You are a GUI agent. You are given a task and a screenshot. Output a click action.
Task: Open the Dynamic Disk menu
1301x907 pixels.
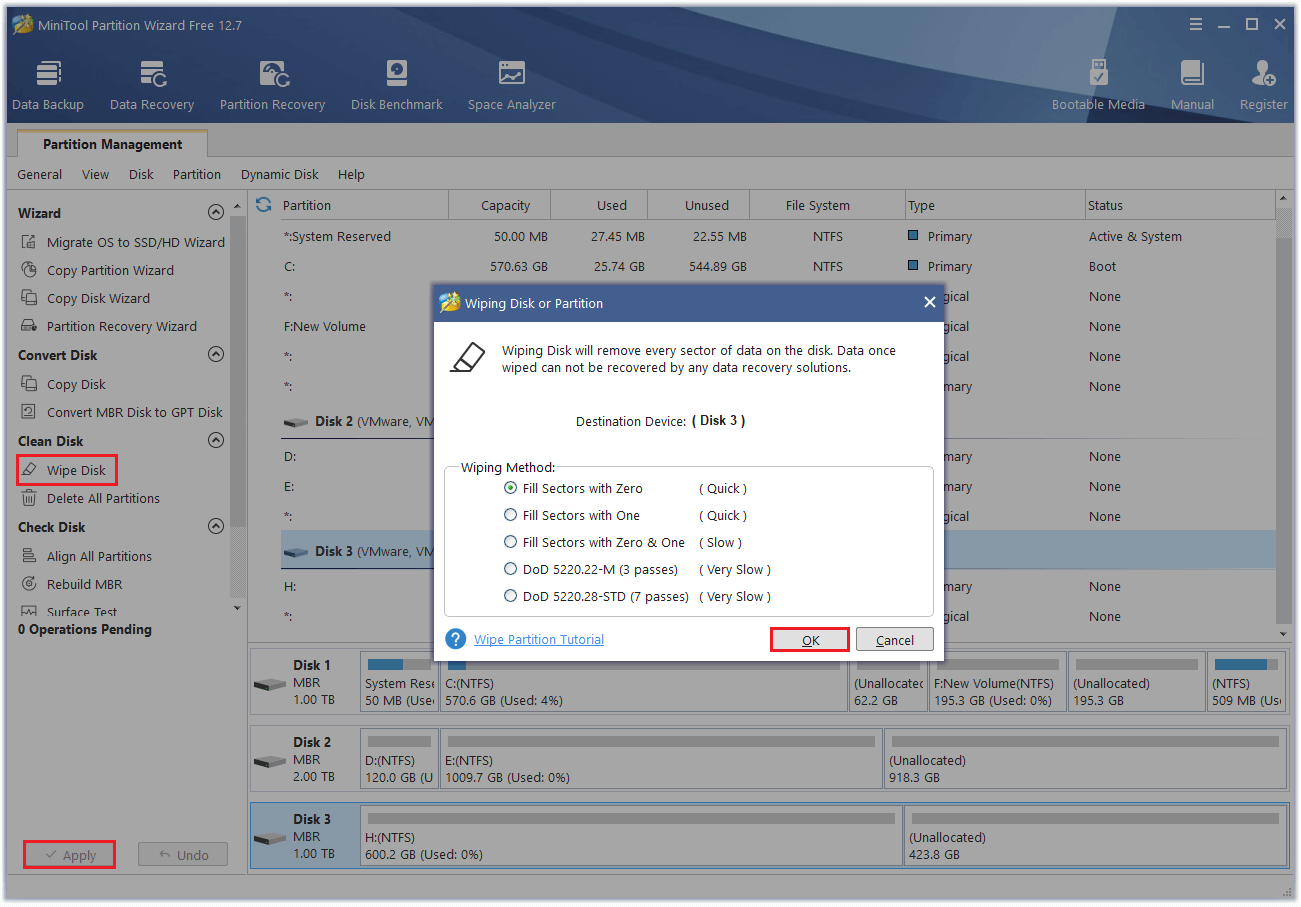[x=280, y=174]
